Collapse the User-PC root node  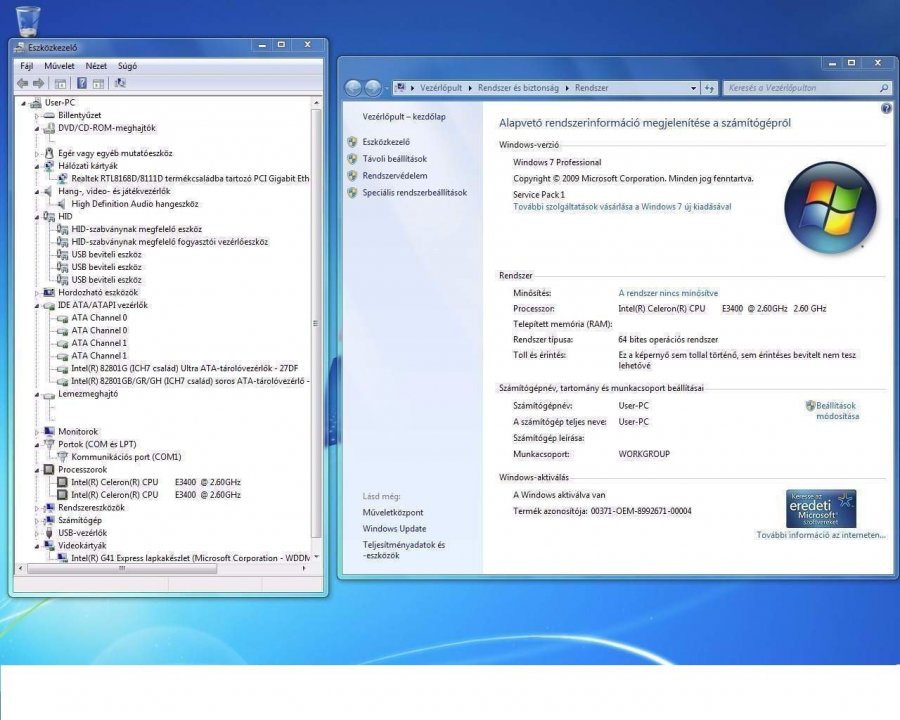24,103
